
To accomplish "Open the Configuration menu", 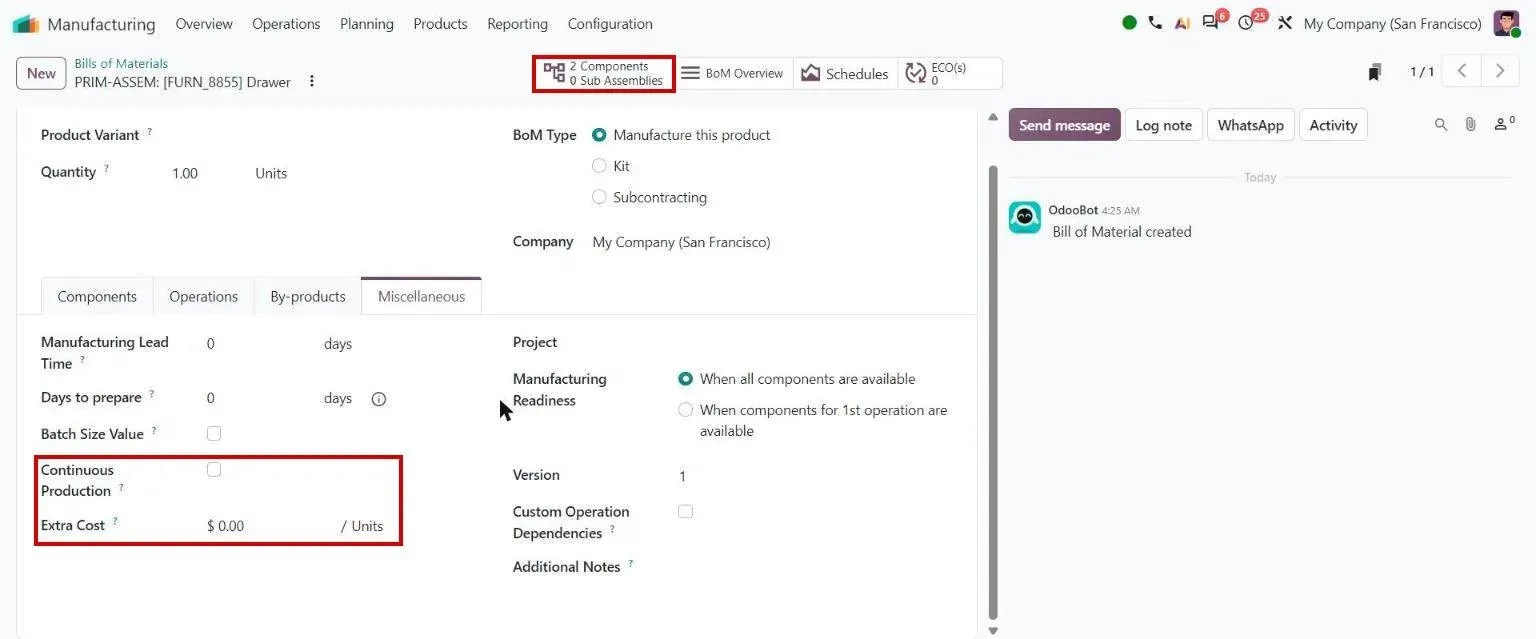I will tap(610, 24).
